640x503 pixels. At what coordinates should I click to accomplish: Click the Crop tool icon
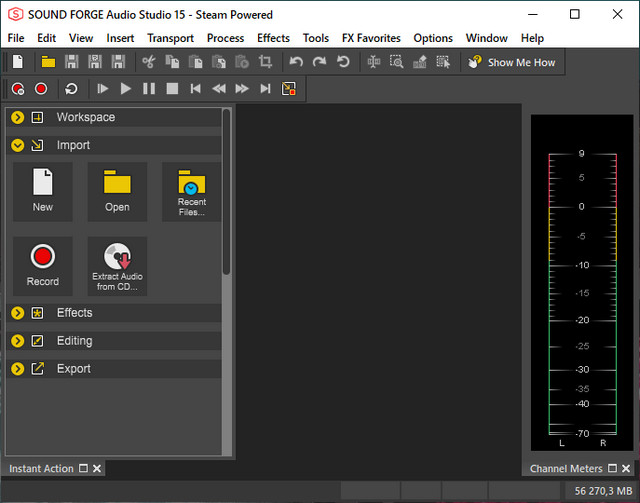(265, 62)
